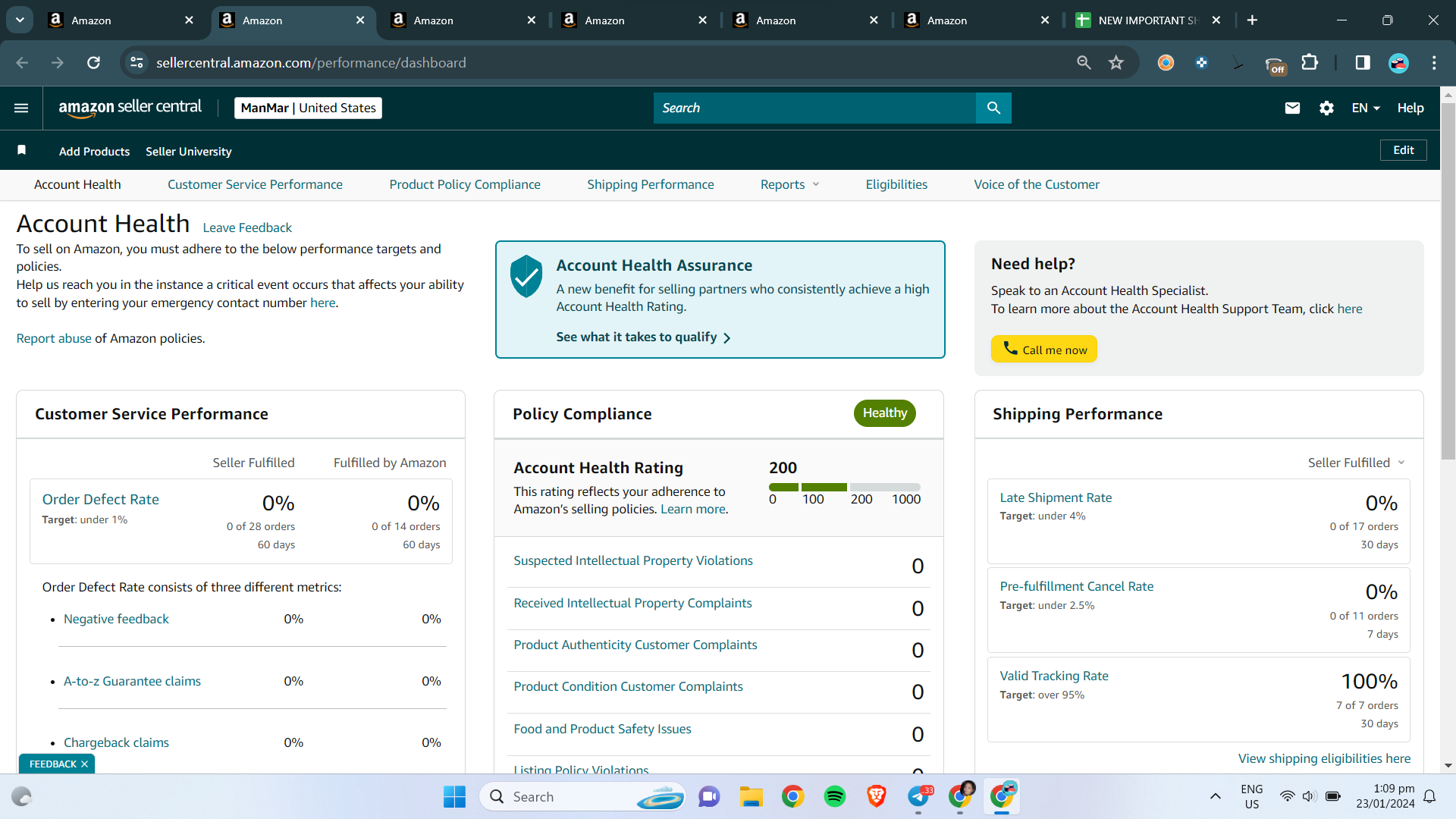
Task: Open the Seller Fulfilled dropdown in Shipping Performance
Action: click(1357, 463)
